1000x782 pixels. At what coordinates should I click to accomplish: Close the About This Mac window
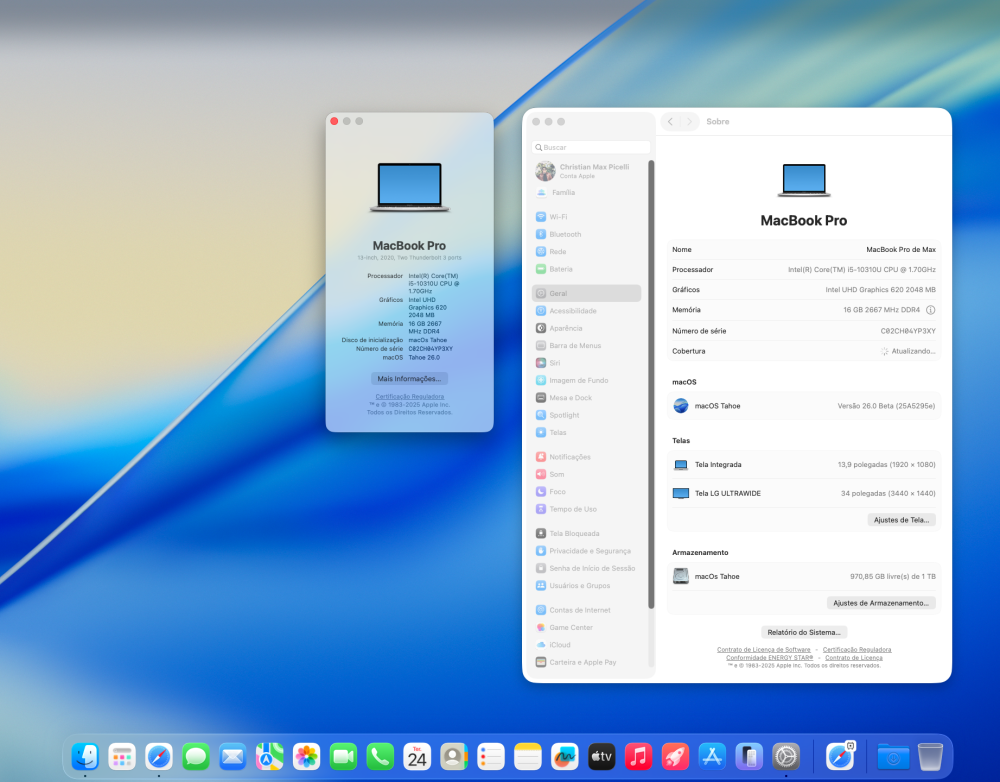[x=334, y=121]
